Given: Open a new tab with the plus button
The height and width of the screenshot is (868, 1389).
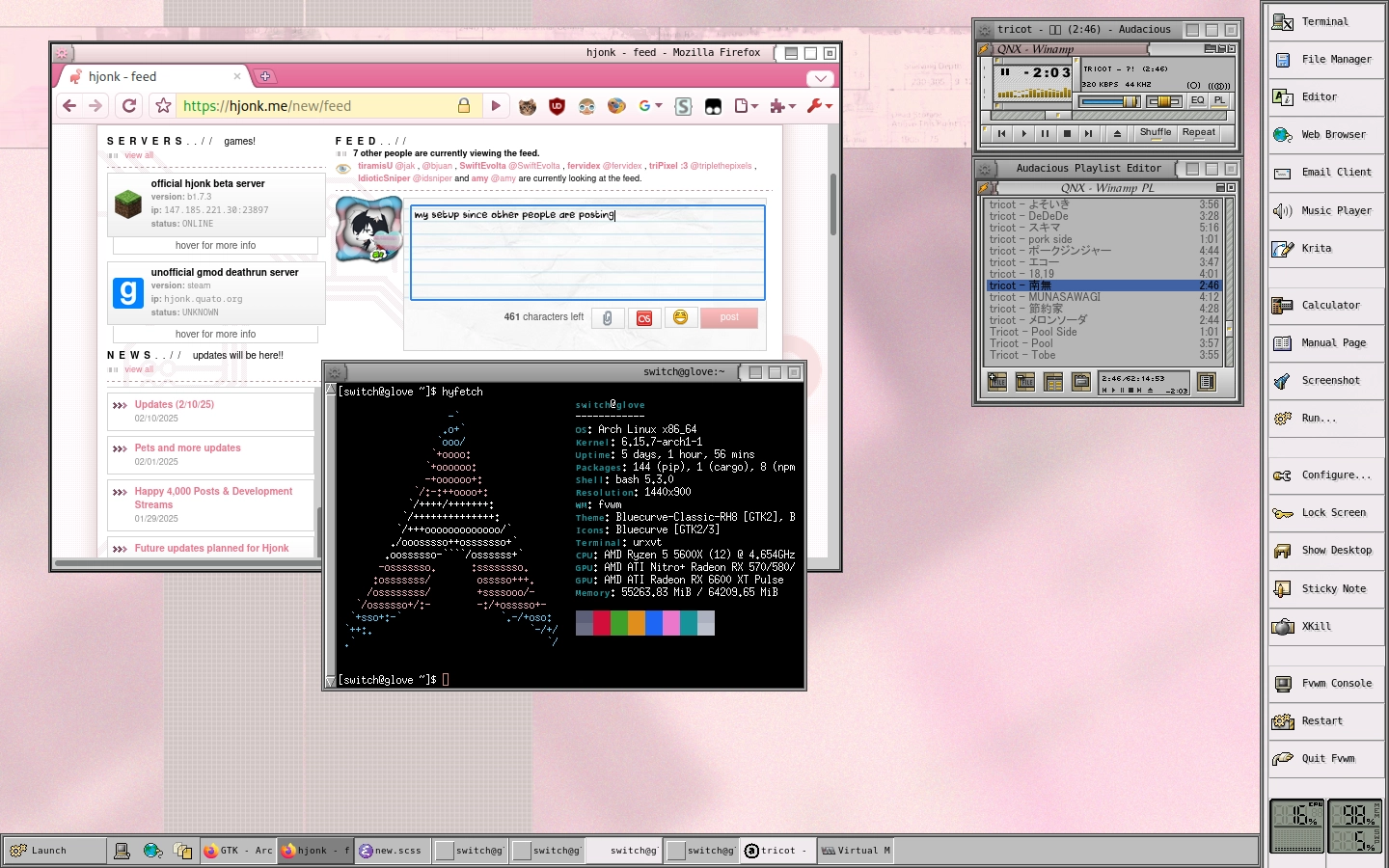Looking at the screenshot, I should click(265, 76).
